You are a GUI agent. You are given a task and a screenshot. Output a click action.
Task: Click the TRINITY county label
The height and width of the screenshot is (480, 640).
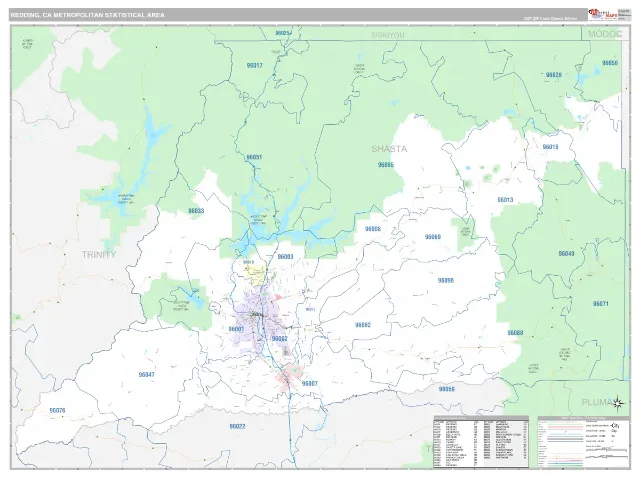point(99,255)
